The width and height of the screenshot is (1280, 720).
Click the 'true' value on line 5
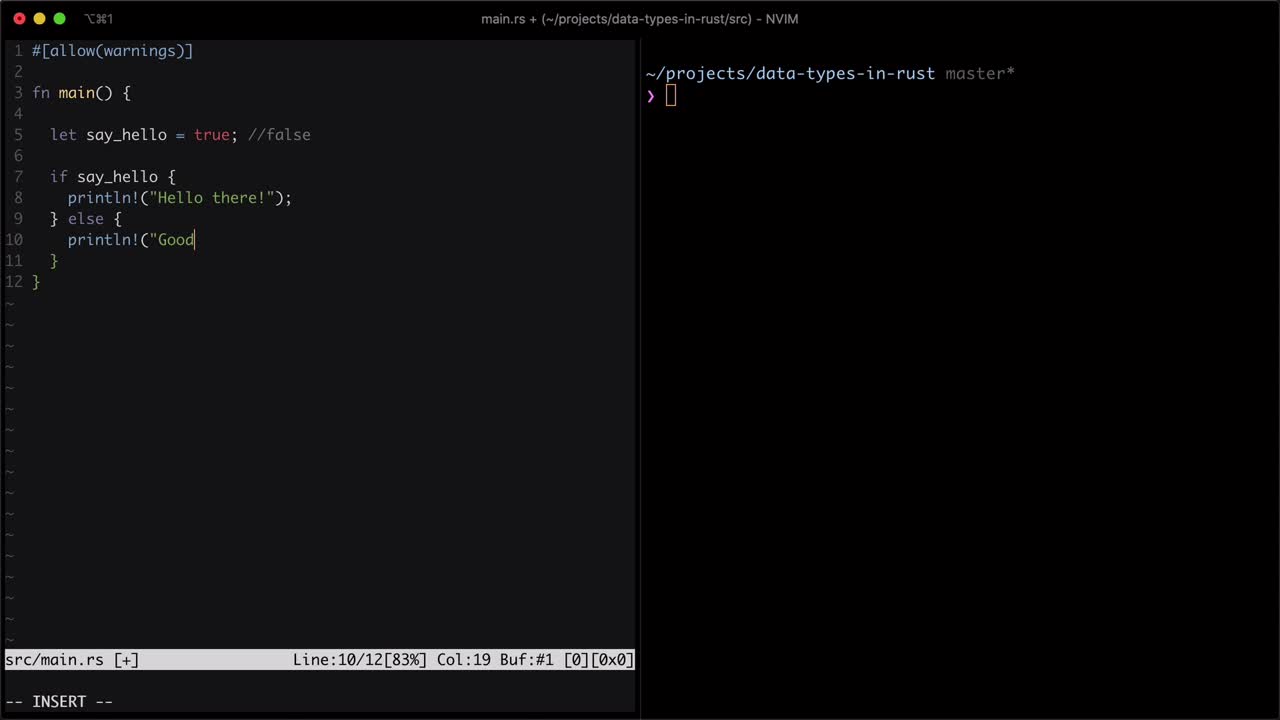pos(211,135)
